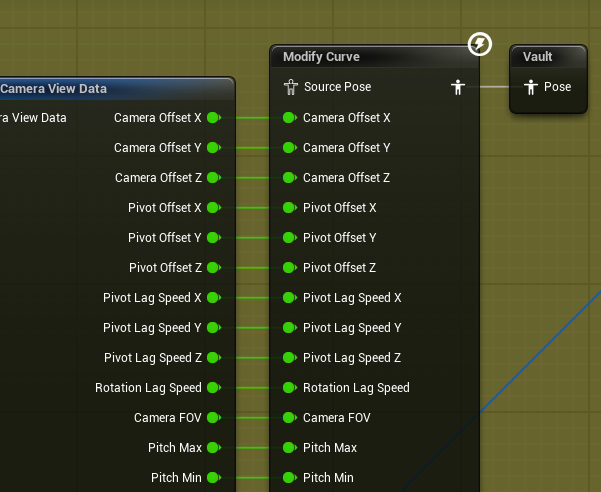Select the Camera View Data node header

pos(117,89)
